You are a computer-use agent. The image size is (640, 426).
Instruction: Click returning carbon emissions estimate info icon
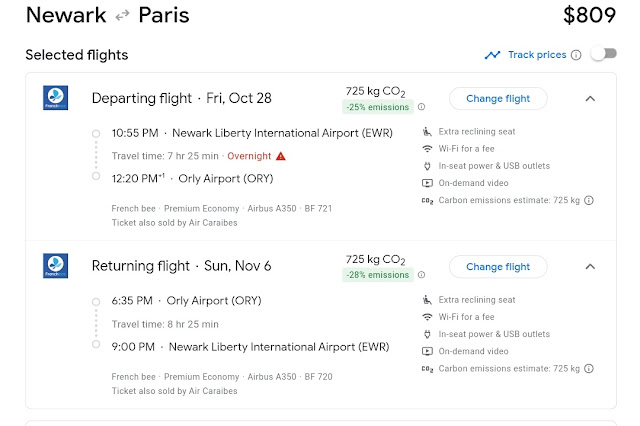(589, 369)
